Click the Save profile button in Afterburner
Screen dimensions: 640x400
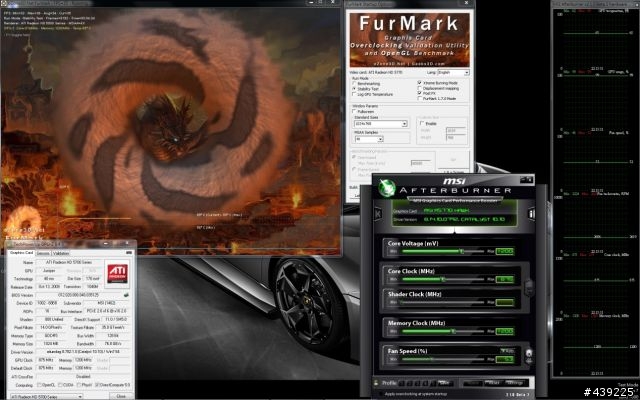pyautogui.click(x=444, y=383)
